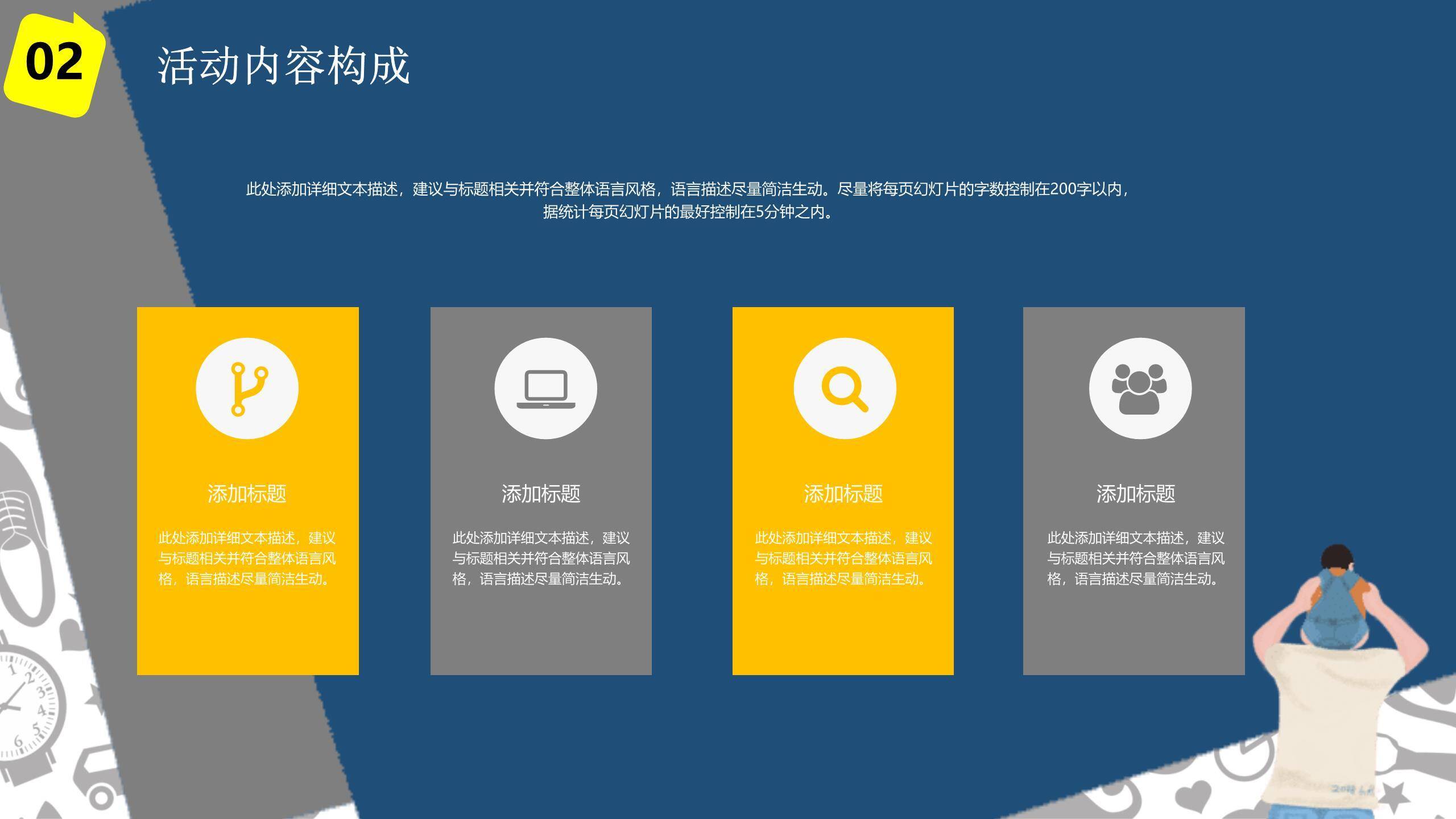Select the slide title 活动内容构成

(x=283, y=65)
